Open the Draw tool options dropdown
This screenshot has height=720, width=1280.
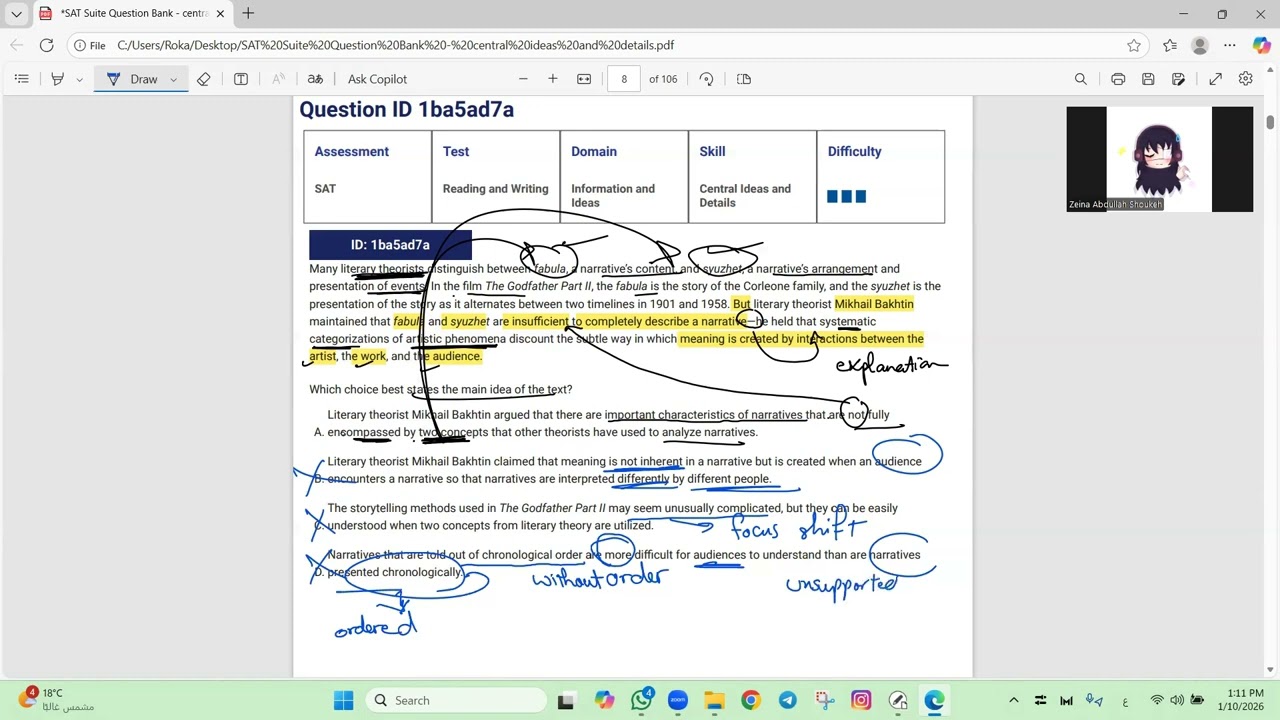coord(173,79)
